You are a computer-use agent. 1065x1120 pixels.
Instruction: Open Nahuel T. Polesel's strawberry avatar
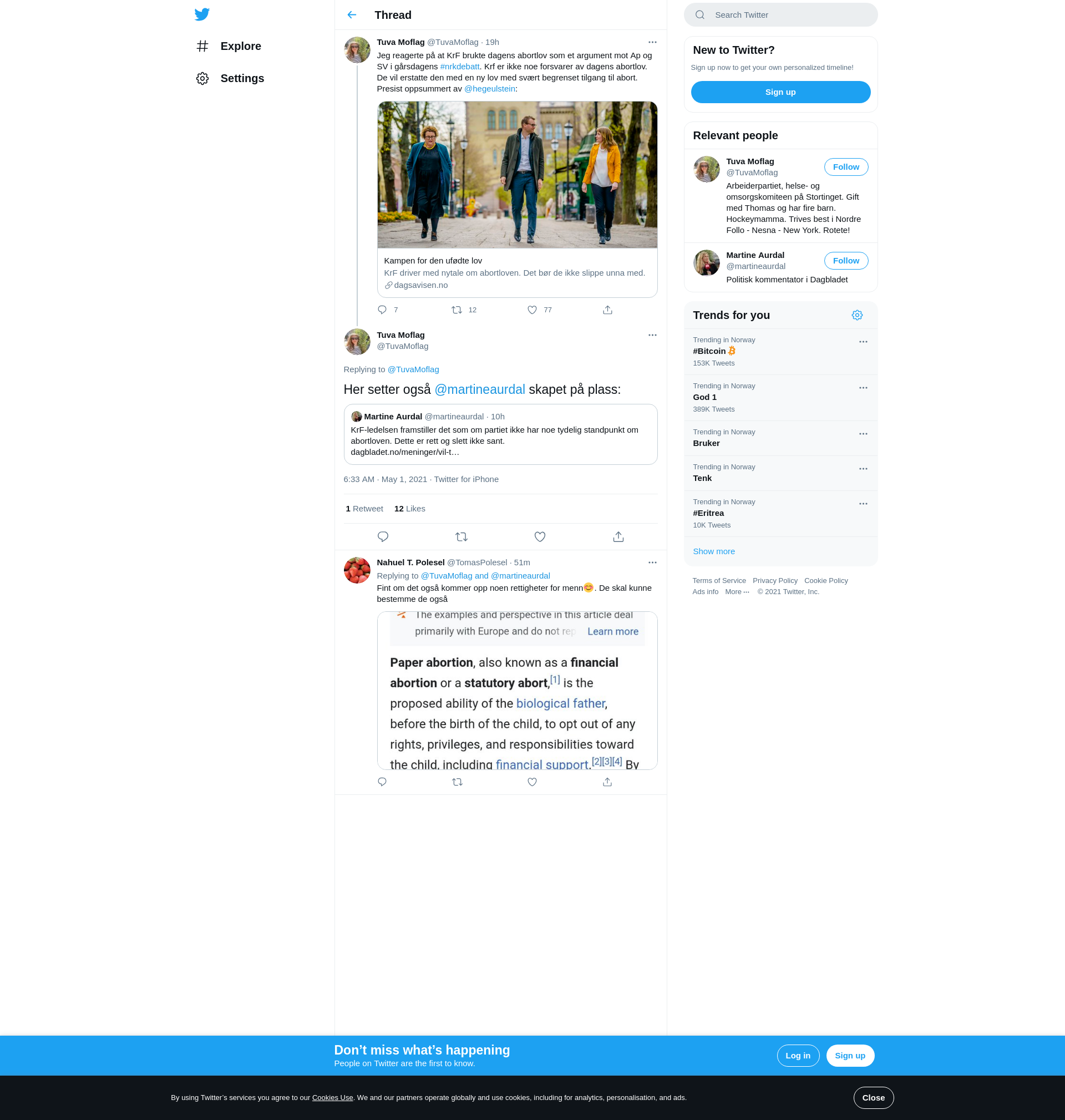tap(357, 570)
